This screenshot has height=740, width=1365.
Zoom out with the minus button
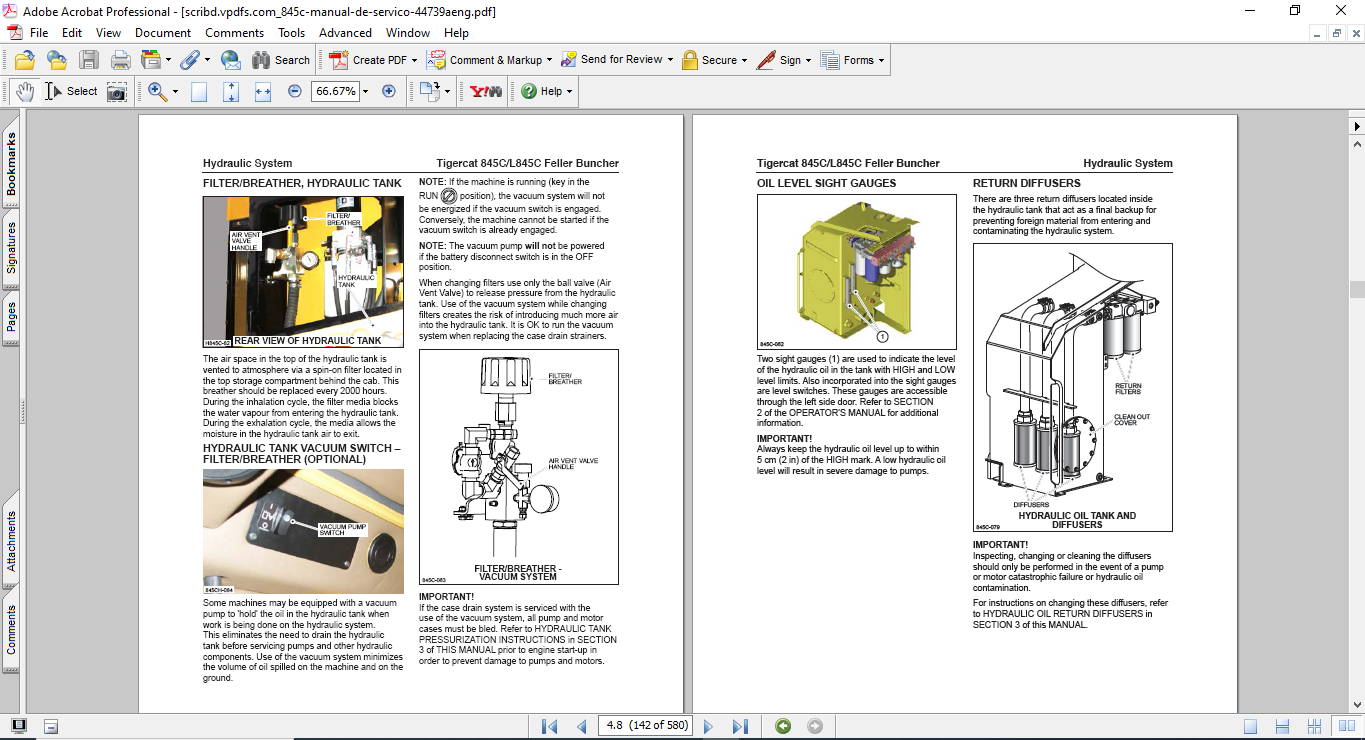click(294, 91)
